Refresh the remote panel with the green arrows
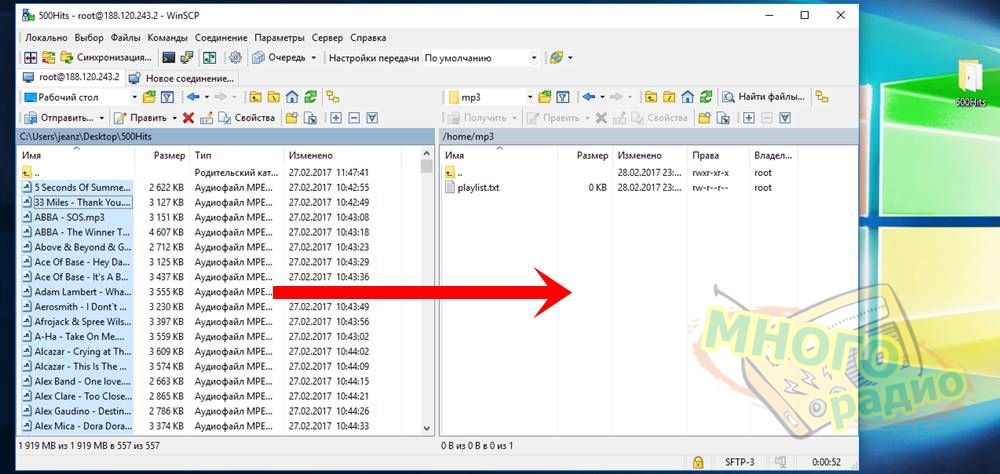1000x474 pixels. [x=706, y=98]
